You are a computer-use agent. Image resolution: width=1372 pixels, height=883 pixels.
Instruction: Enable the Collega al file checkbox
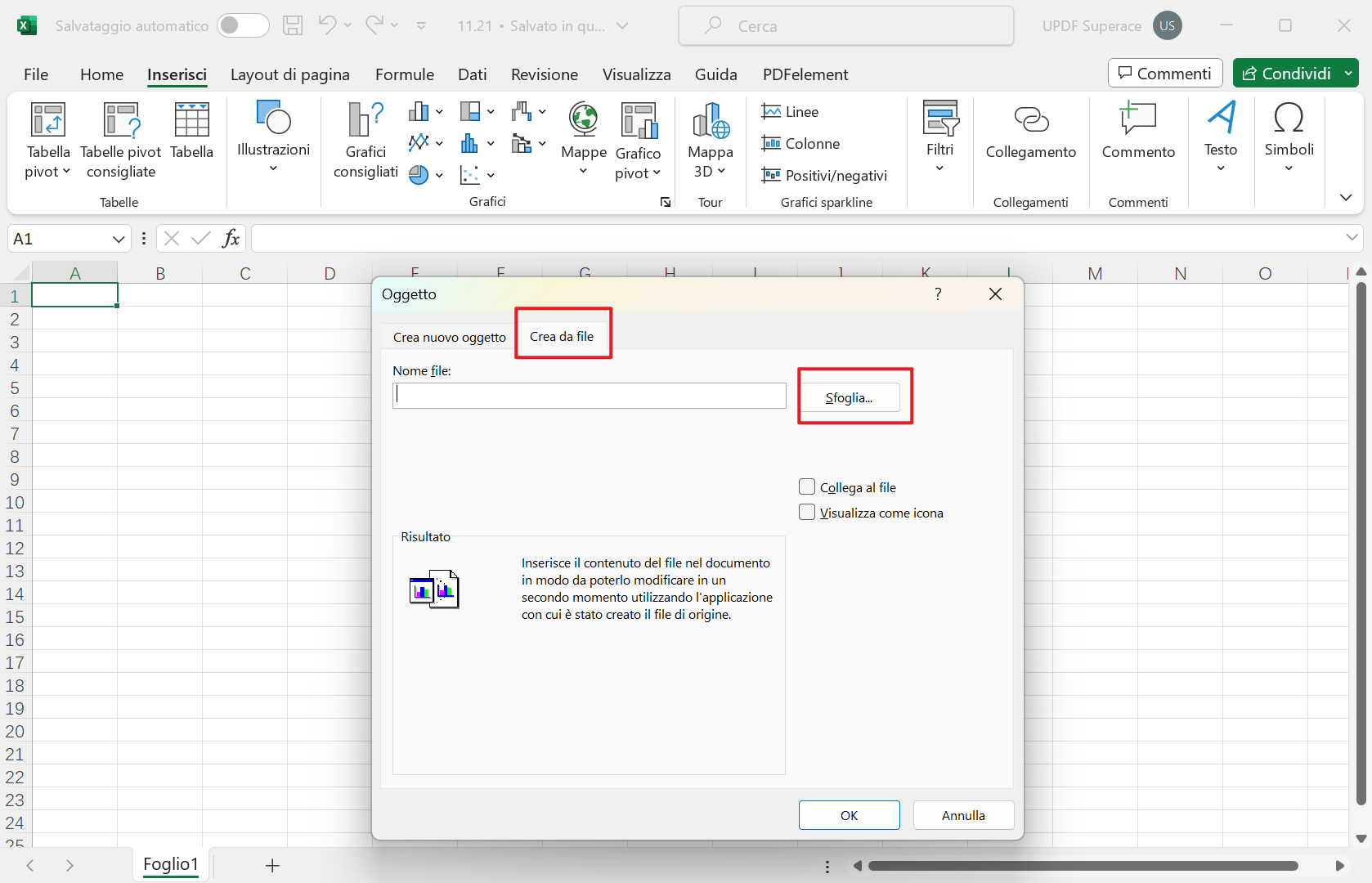coord(807,486)
